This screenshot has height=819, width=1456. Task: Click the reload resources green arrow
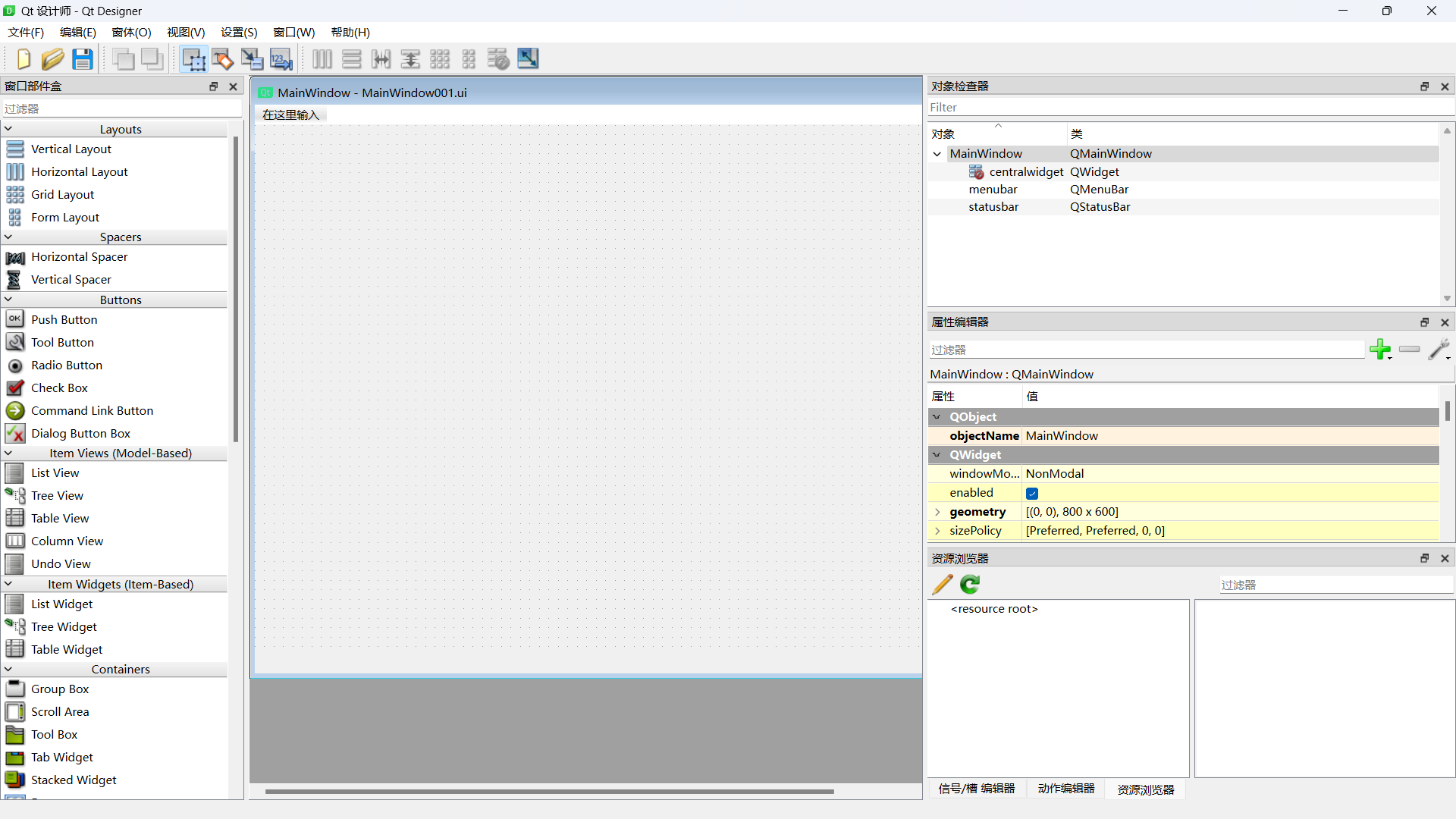(x=970, y=584)
